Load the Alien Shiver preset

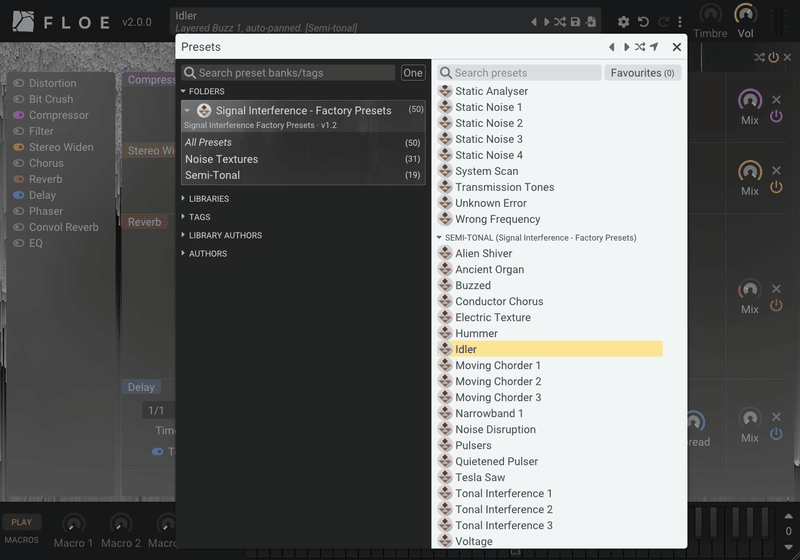point(550,253)
